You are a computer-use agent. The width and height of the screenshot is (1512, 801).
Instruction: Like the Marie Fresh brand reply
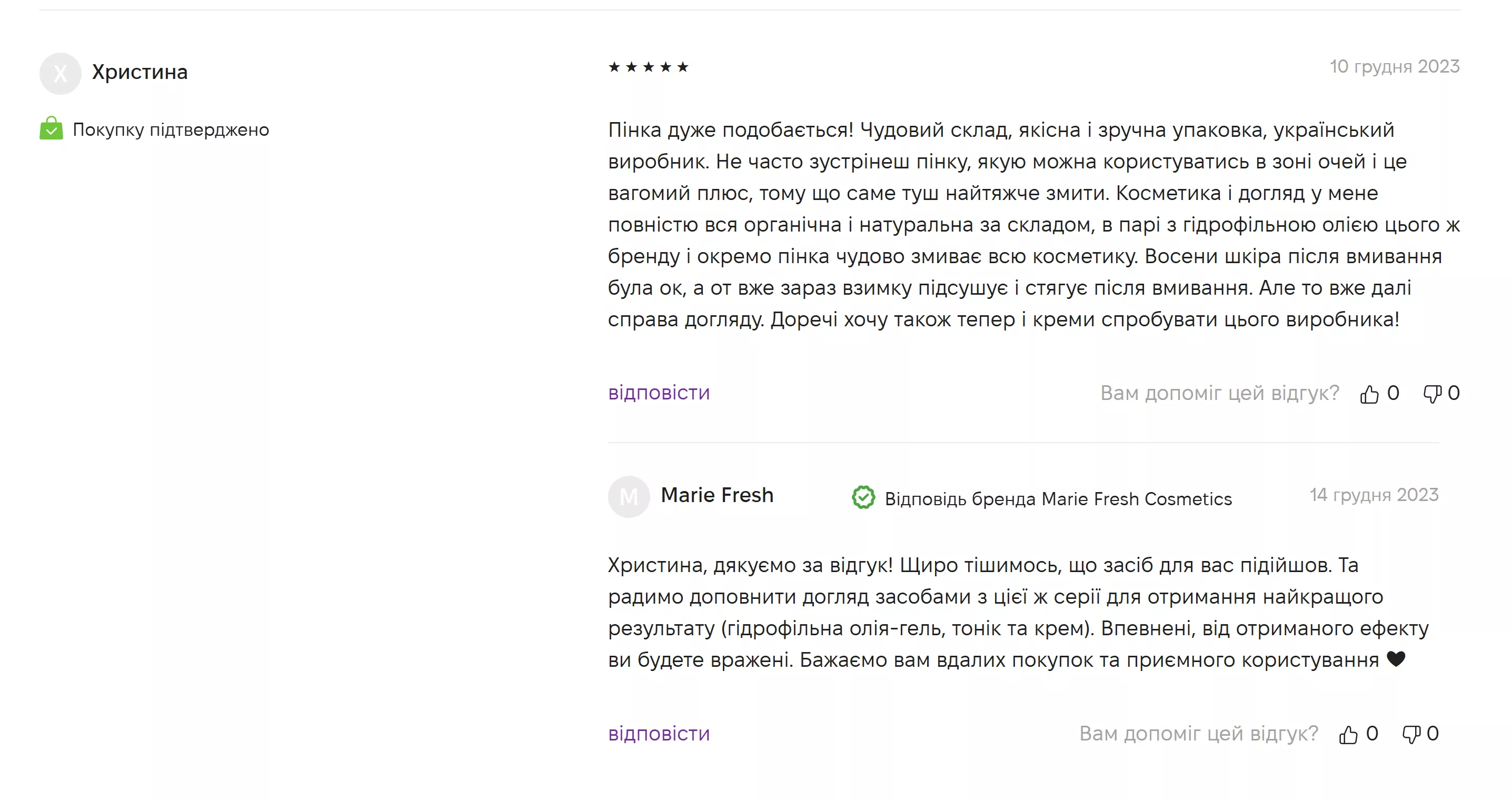tap(1348, 735)
